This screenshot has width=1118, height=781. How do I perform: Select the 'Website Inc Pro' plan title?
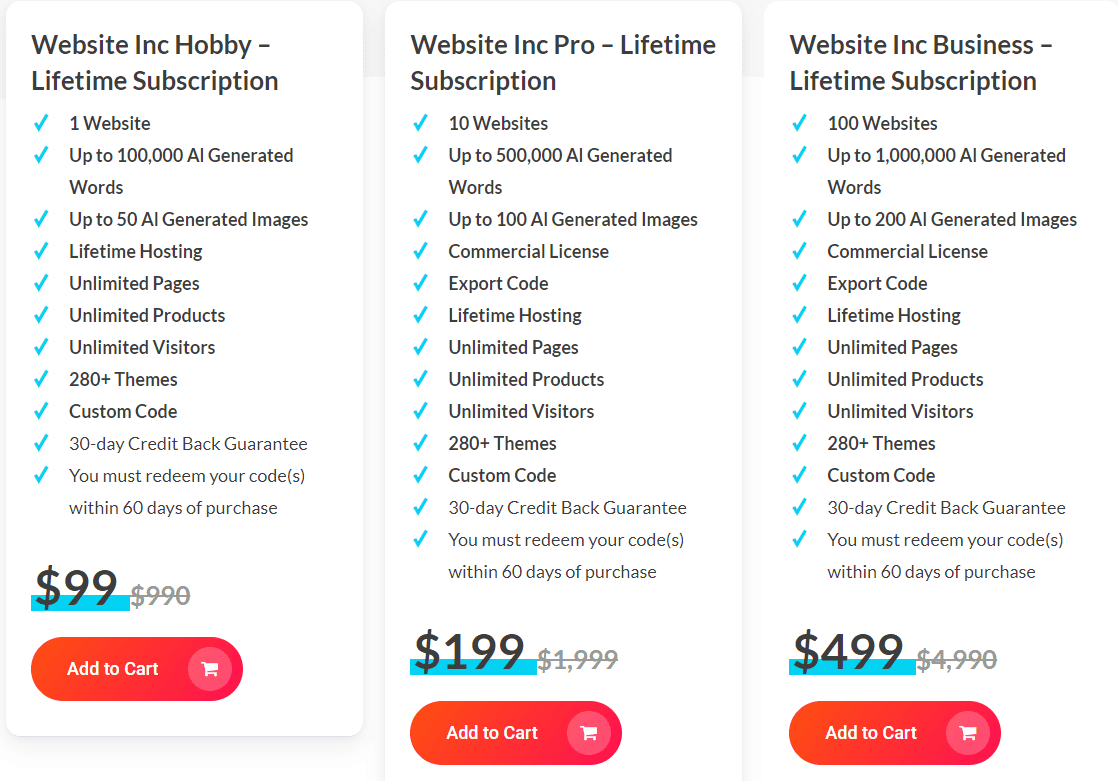(x=562, y=62)
